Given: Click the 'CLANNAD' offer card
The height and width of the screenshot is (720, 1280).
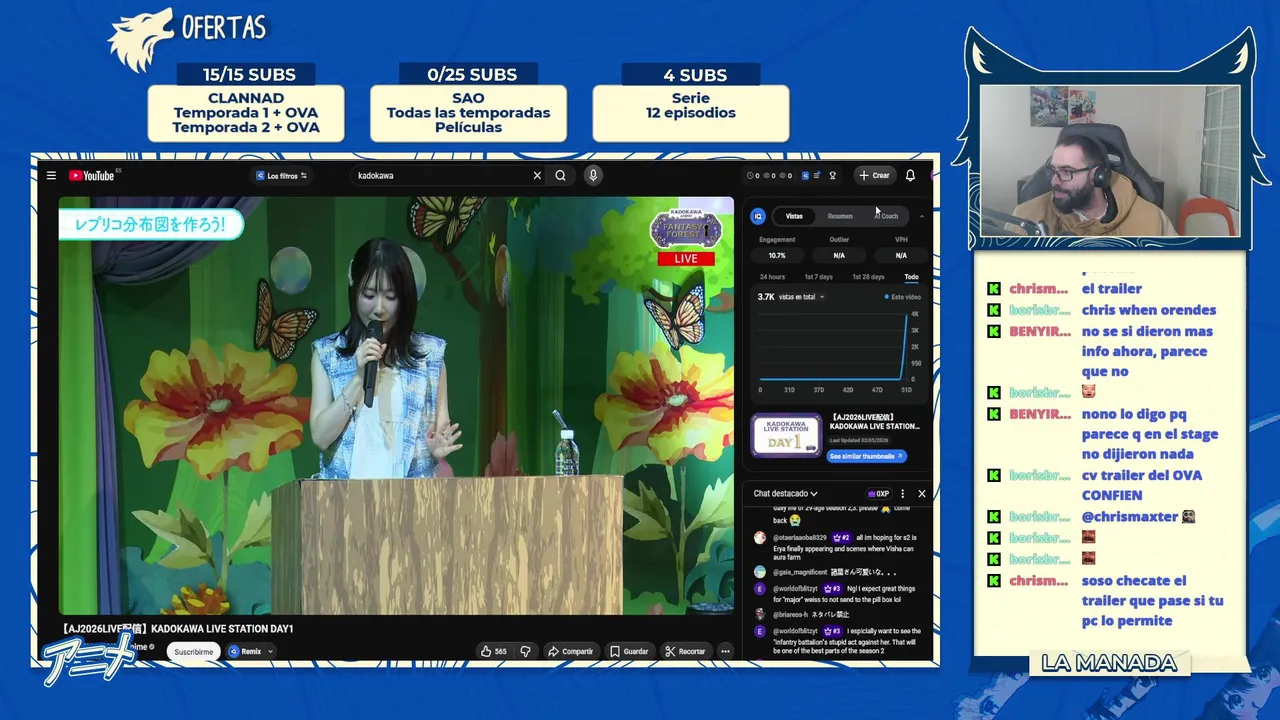Looking at the screenshot, I should click(x=246, y=113).
